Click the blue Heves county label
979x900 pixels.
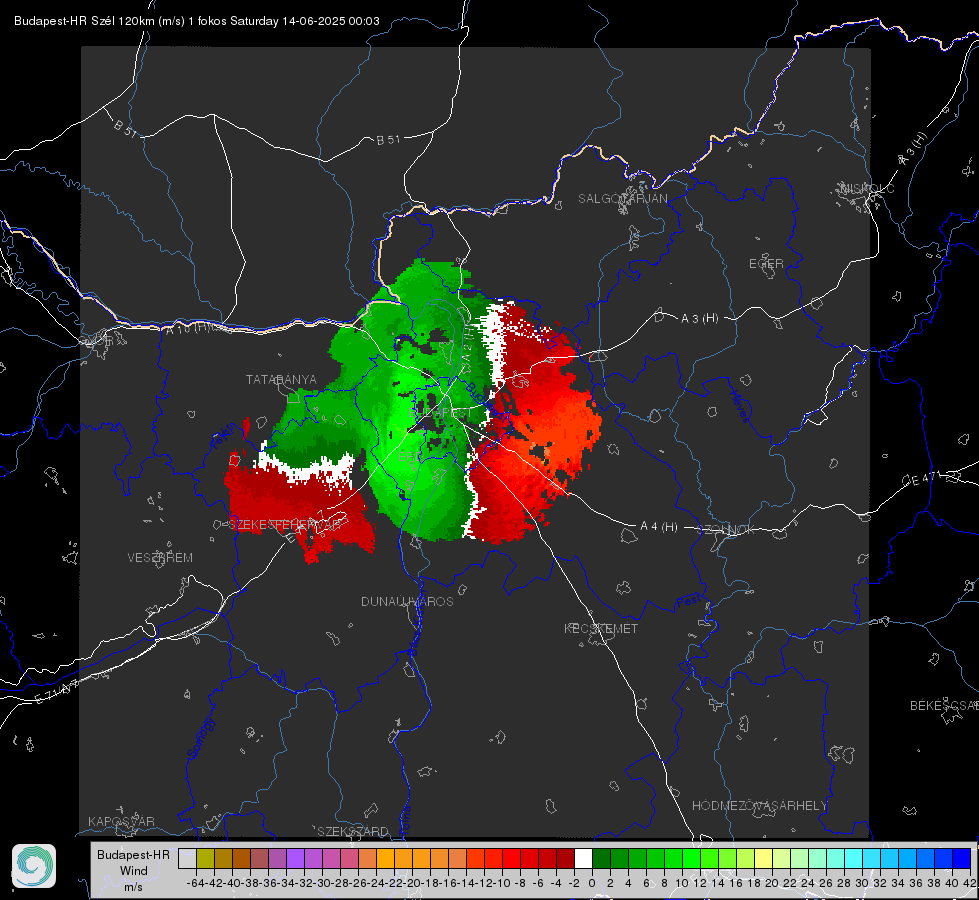(x=739, y=406)
